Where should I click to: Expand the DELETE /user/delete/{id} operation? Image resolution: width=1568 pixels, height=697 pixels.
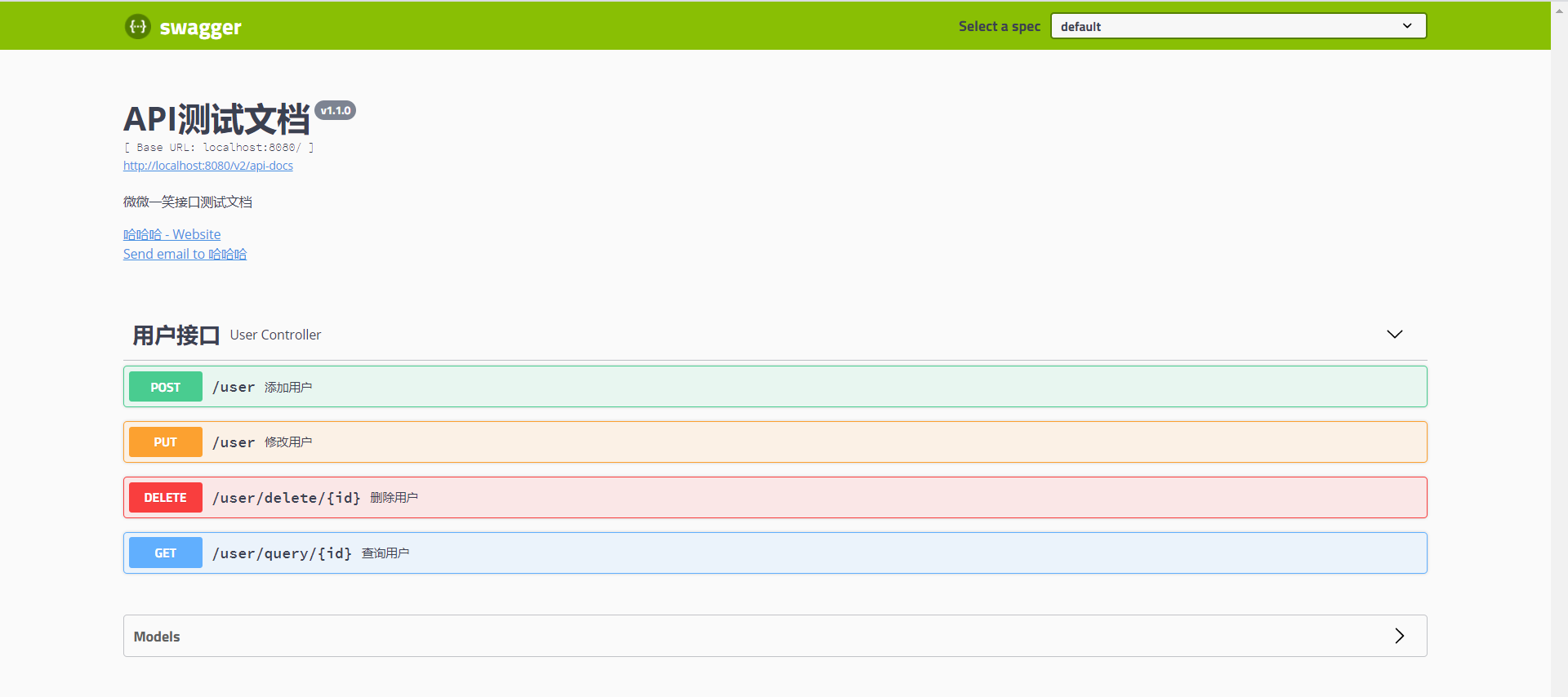click(x=775, y=498)
